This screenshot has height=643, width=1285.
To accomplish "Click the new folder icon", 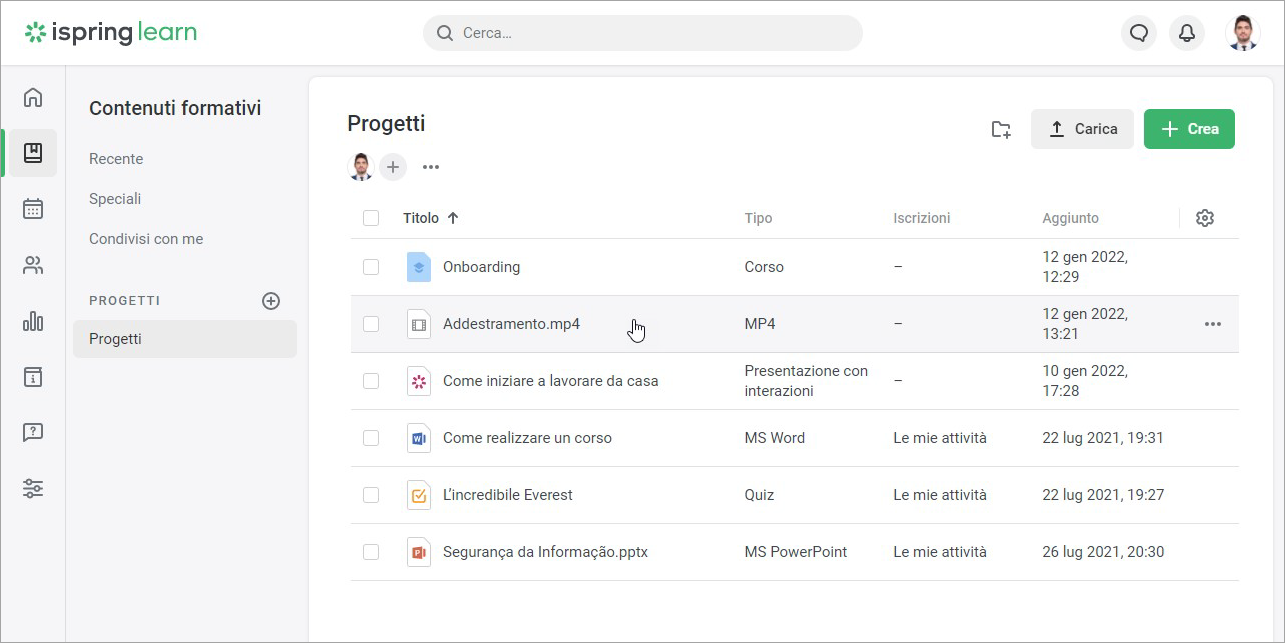I will pos(1001,129).
